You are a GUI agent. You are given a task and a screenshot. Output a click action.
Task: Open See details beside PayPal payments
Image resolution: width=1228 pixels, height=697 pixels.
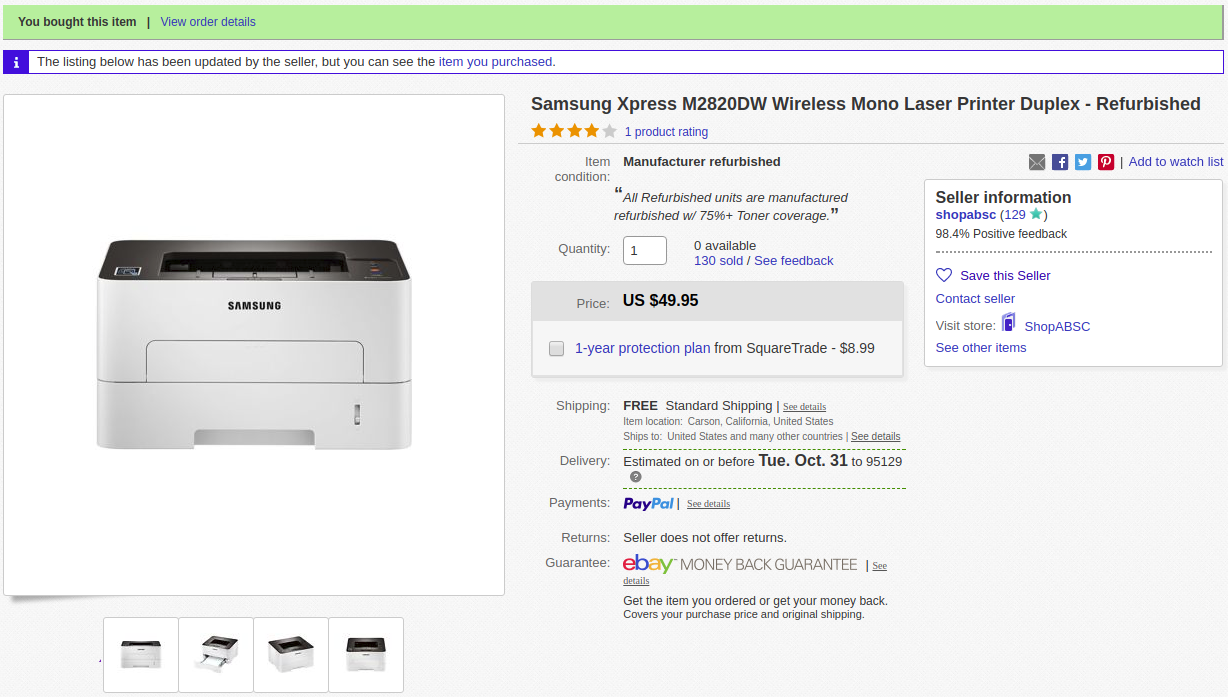pyautogui.click(x=708, y=504)
